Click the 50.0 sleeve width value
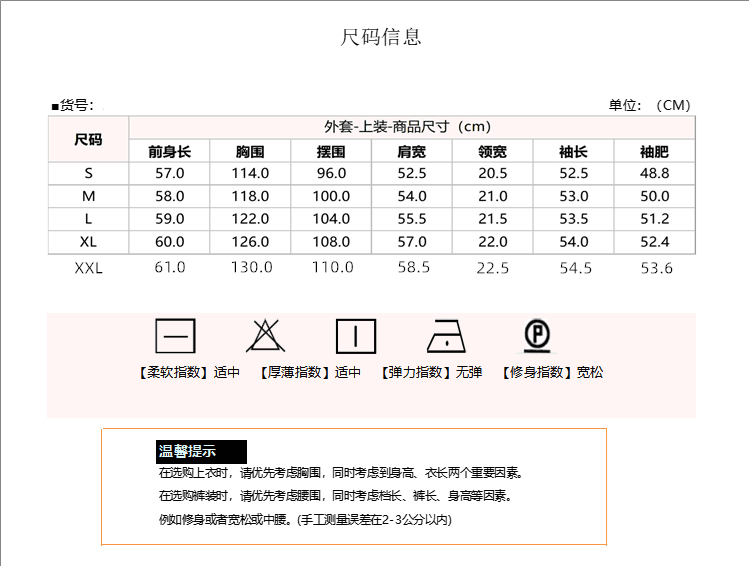 point(654,196)
